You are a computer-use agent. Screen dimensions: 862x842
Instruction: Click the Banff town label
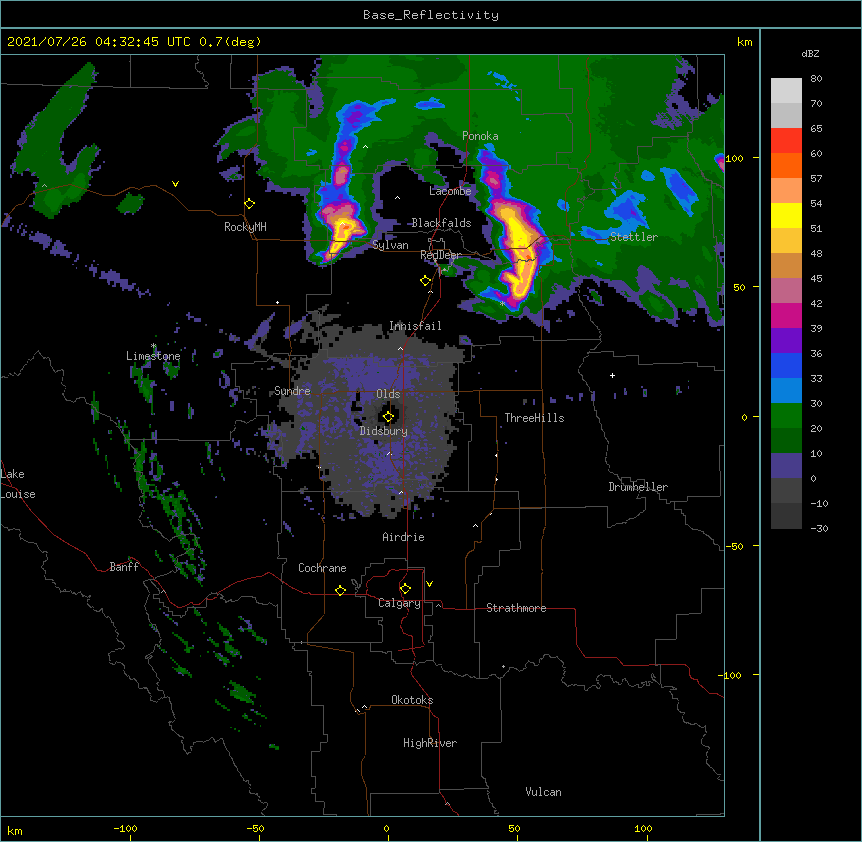[x=124, y=567]
